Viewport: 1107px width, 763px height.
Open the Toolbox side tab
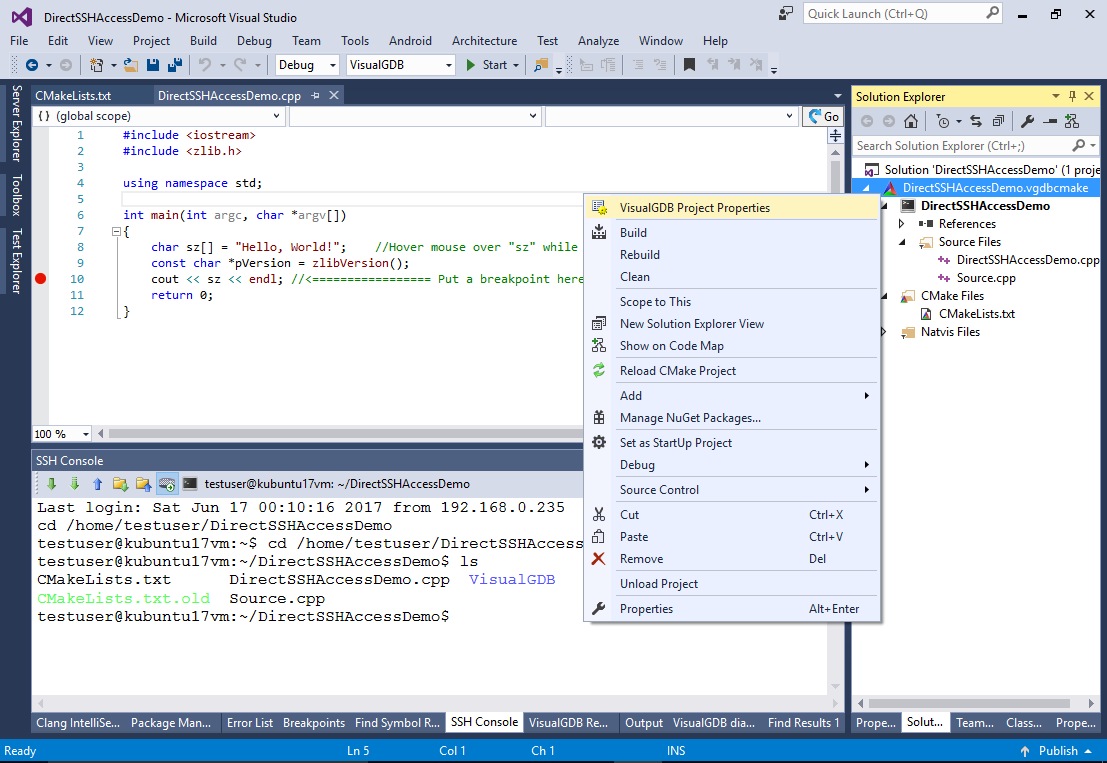point(16,195)
